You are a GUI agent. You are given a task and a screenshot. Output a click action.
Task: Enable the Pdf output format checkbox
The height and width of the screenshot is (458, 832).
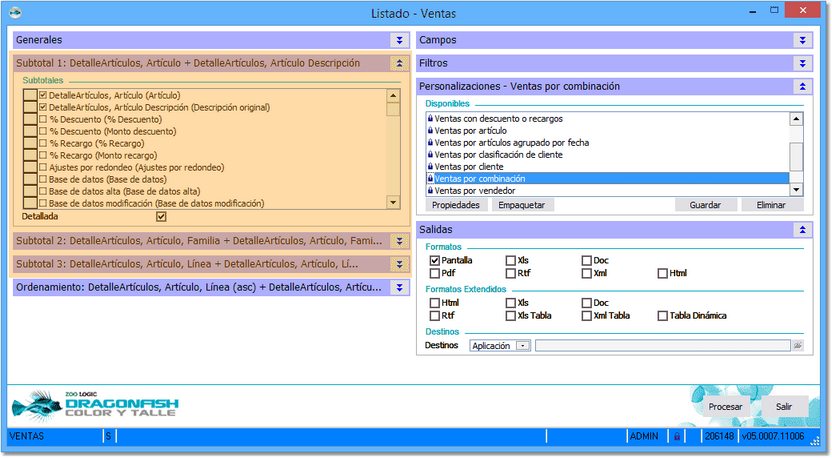click(x=435, y=273)
